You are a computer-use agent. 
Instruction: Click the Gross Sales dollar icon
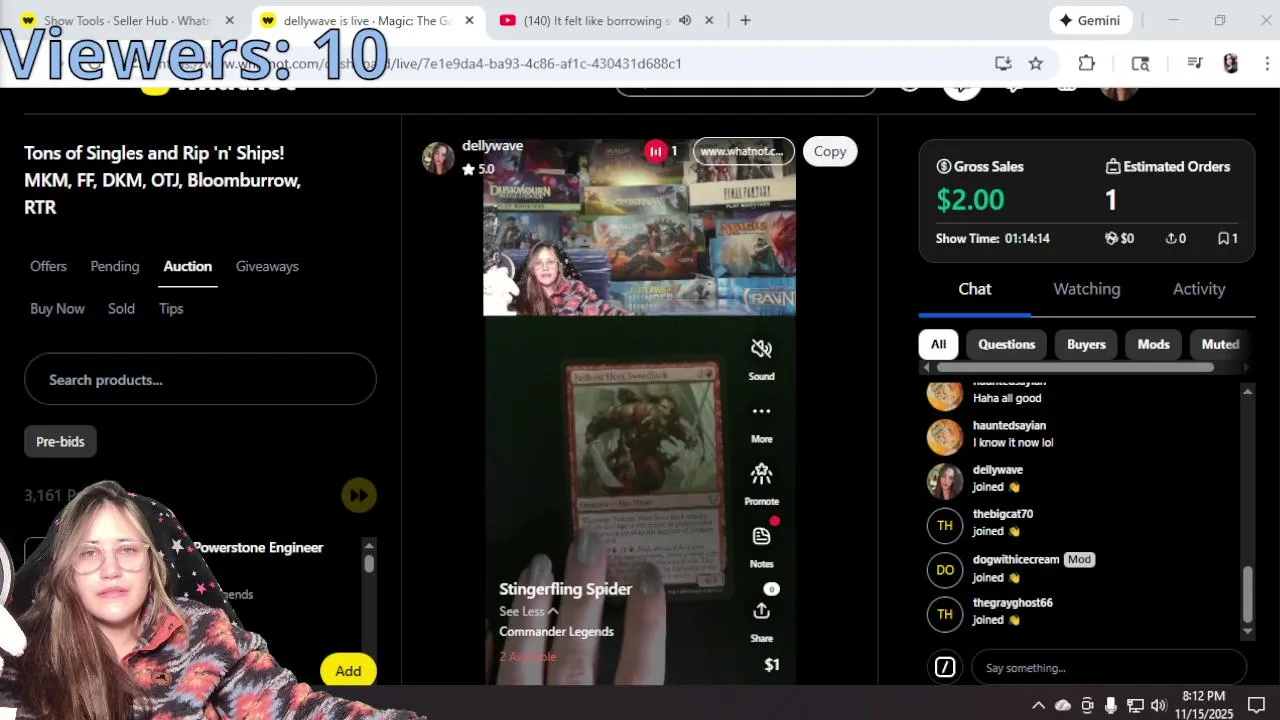(943, 166)
